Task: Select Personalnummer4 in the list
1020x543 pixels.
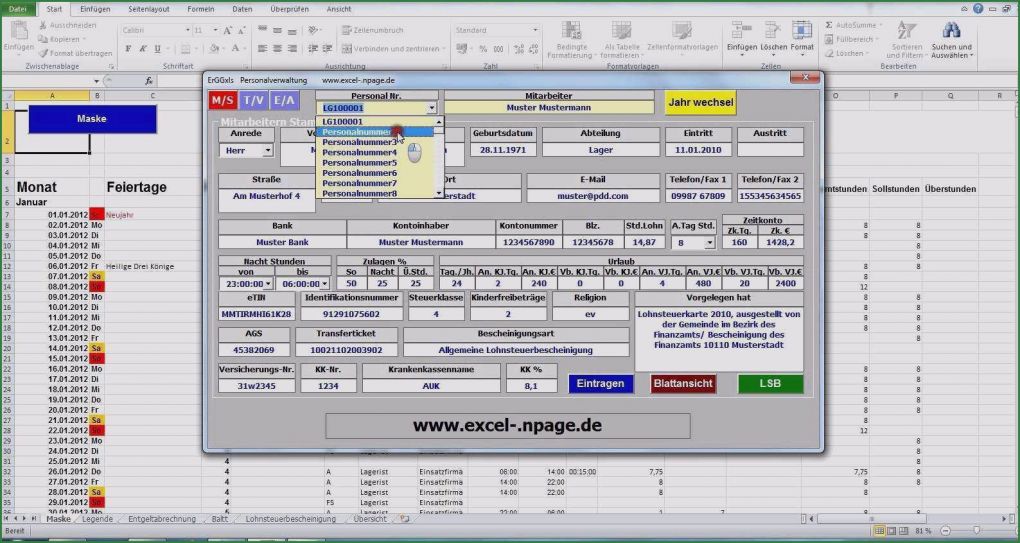Action: click(x=359, y=153)
